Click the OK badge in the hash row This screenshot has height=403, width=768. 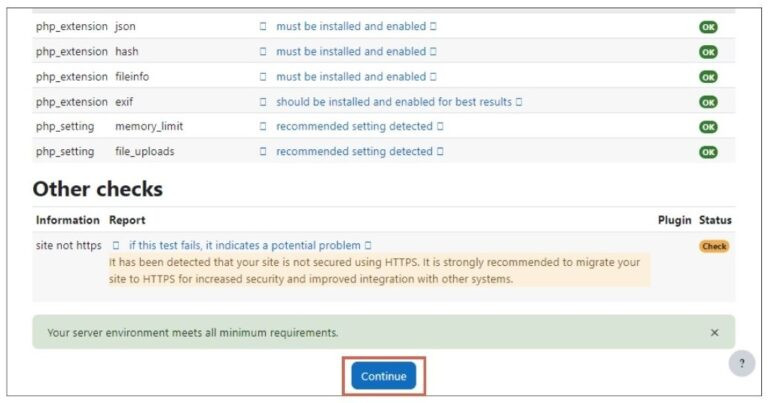pos(708,52)
